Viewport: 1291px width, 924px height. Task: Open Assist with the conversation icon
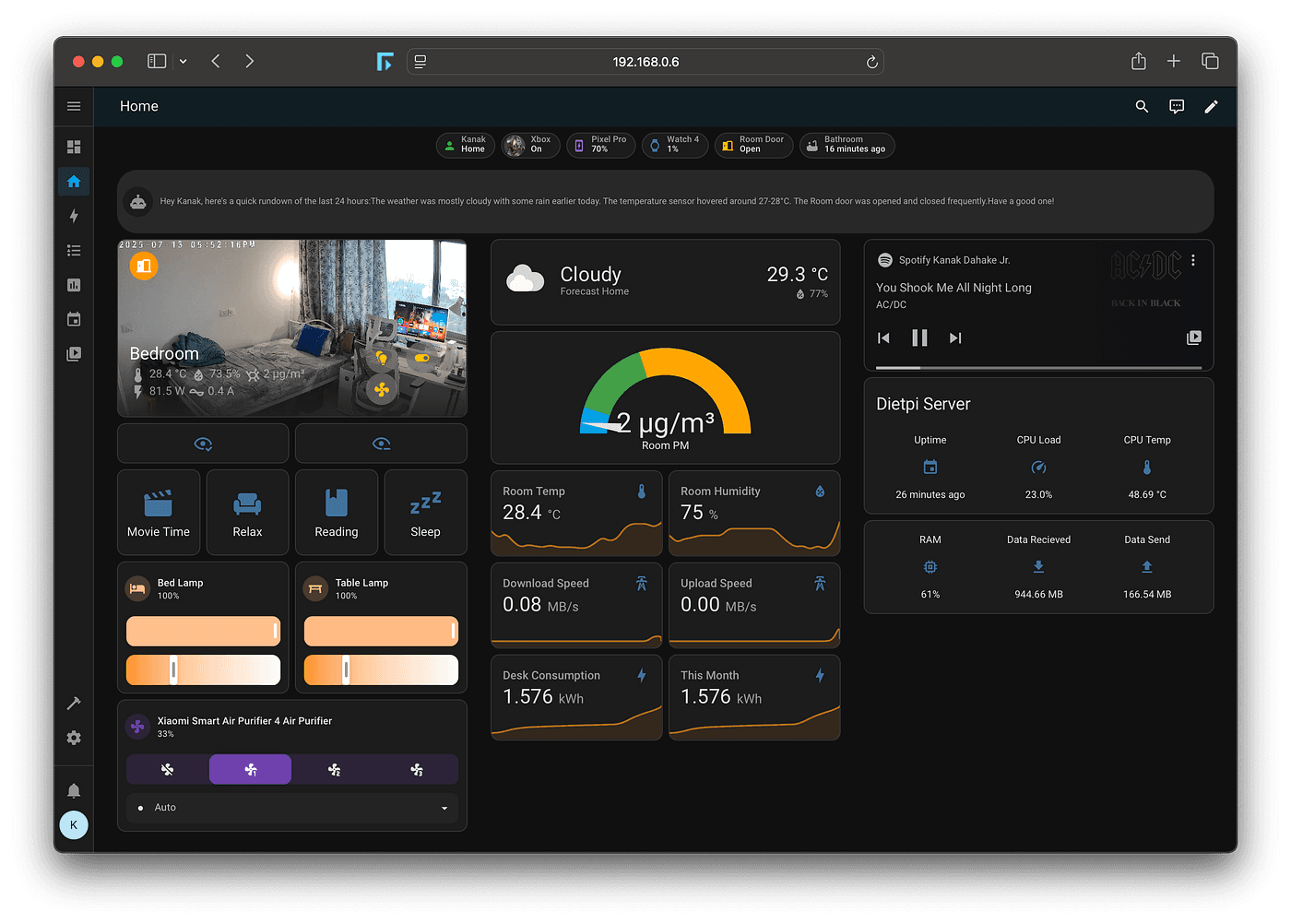pos(1177,106)
